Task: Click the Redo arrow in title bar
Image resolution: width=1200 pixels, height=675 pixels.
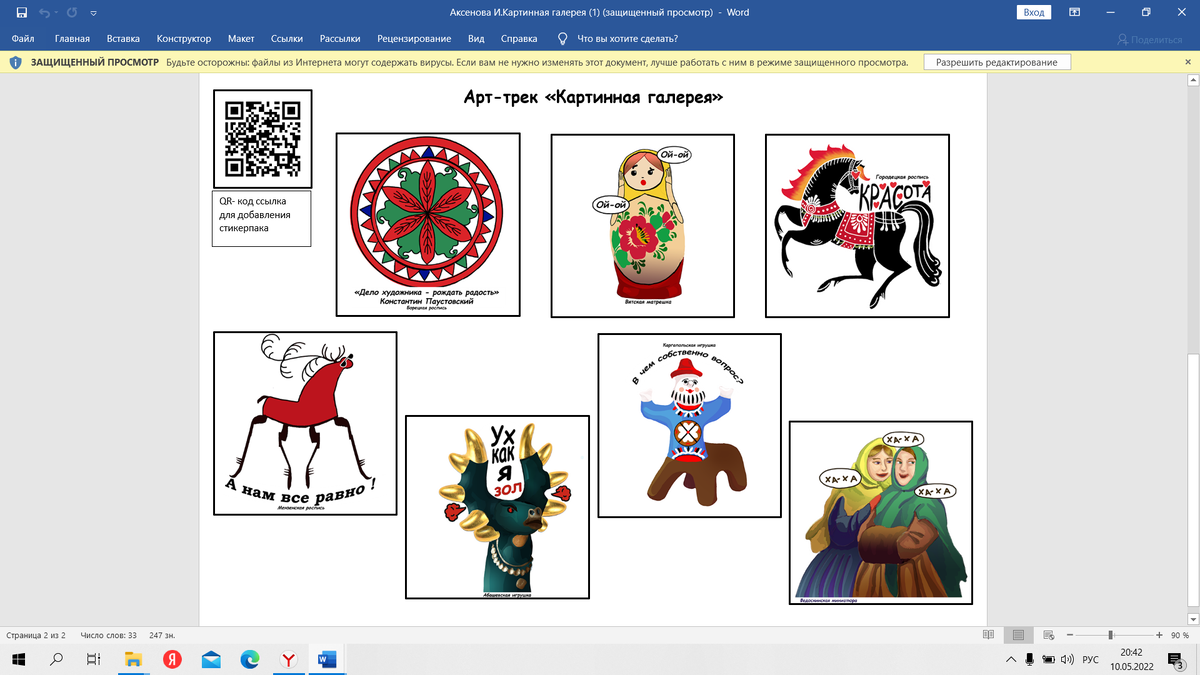Action: (70, 13)
